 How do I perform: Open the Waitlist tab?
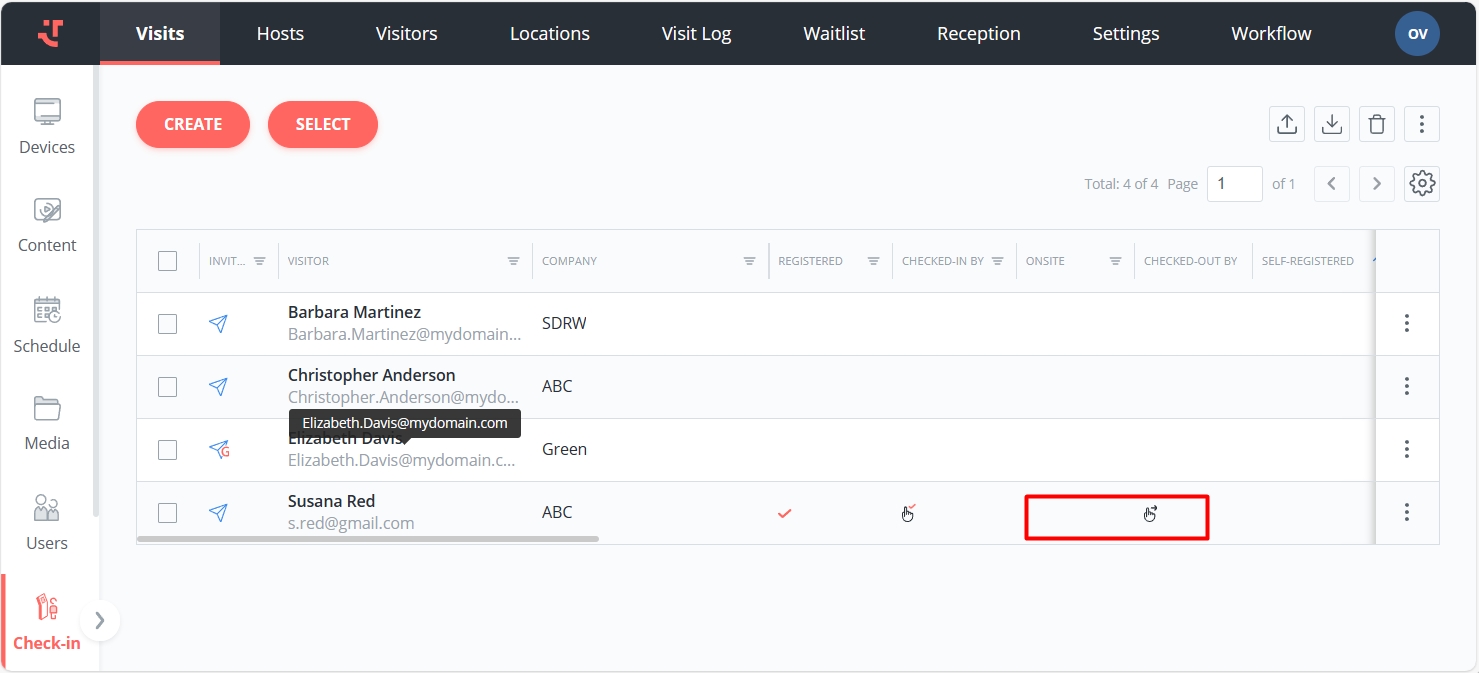[834, 33]
